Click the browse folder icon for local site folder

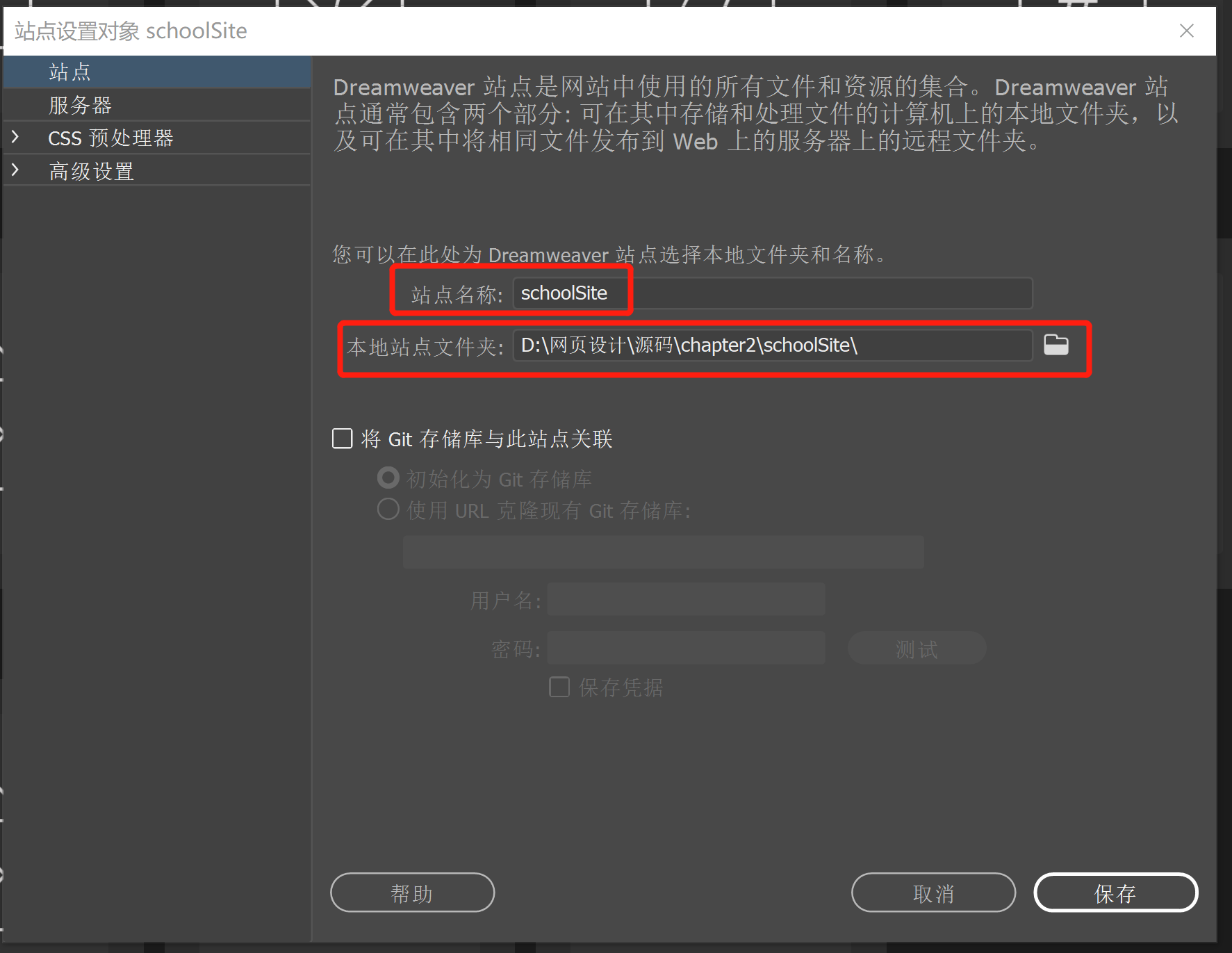coord(1056,345)
